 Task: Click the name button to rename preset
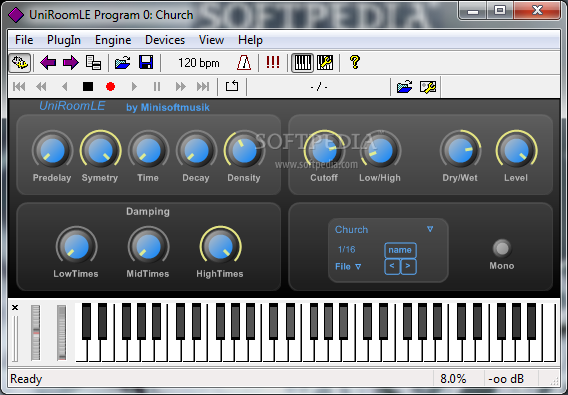400,250
